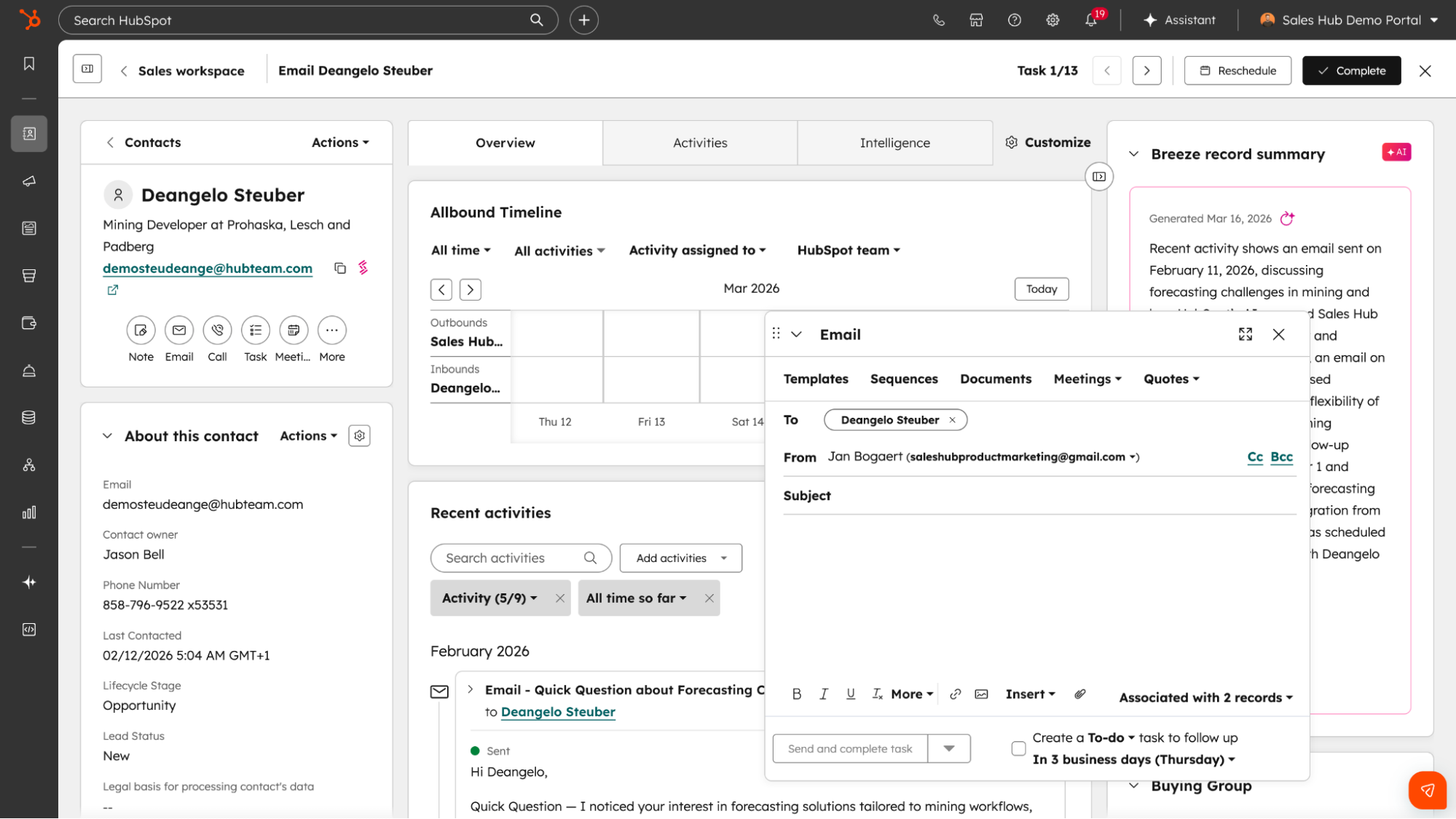Viewport: 1456px width, 819px height.
Task: Switch to the Activities tab
Action: 700,143
